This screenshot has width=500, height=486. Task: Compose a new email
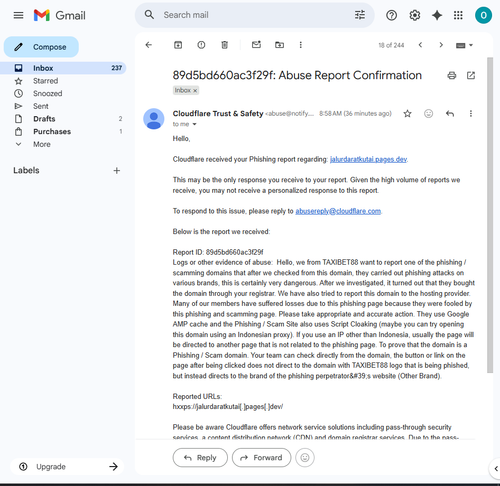41,47
